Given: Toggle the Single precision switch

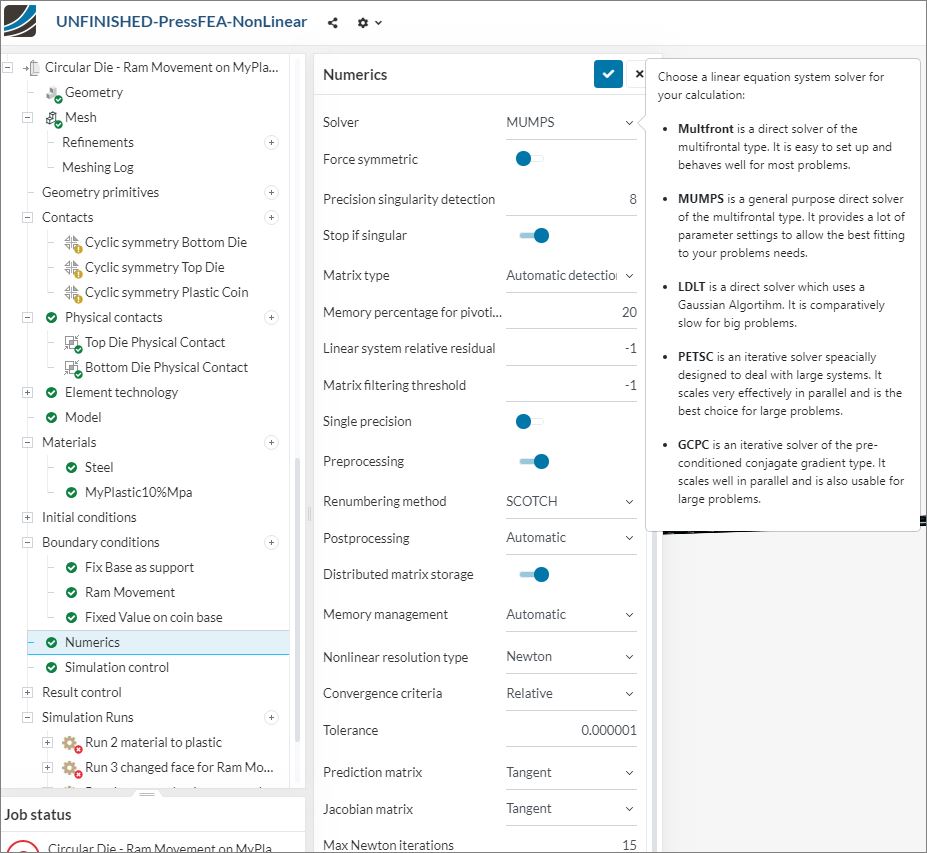Looking at the screenshot, I should [x=529, y=422].
